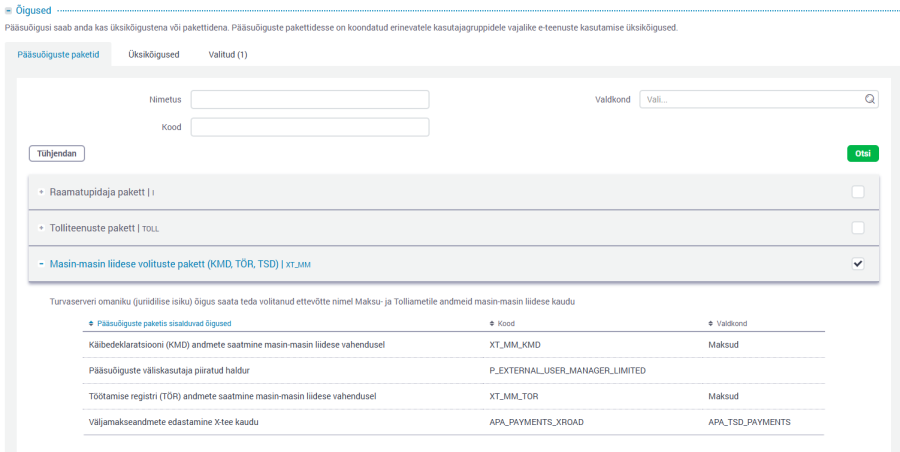Select Väljamakseandmete edastamine X-tee kaudu text
Screen dimensions: 900x452
174,422
